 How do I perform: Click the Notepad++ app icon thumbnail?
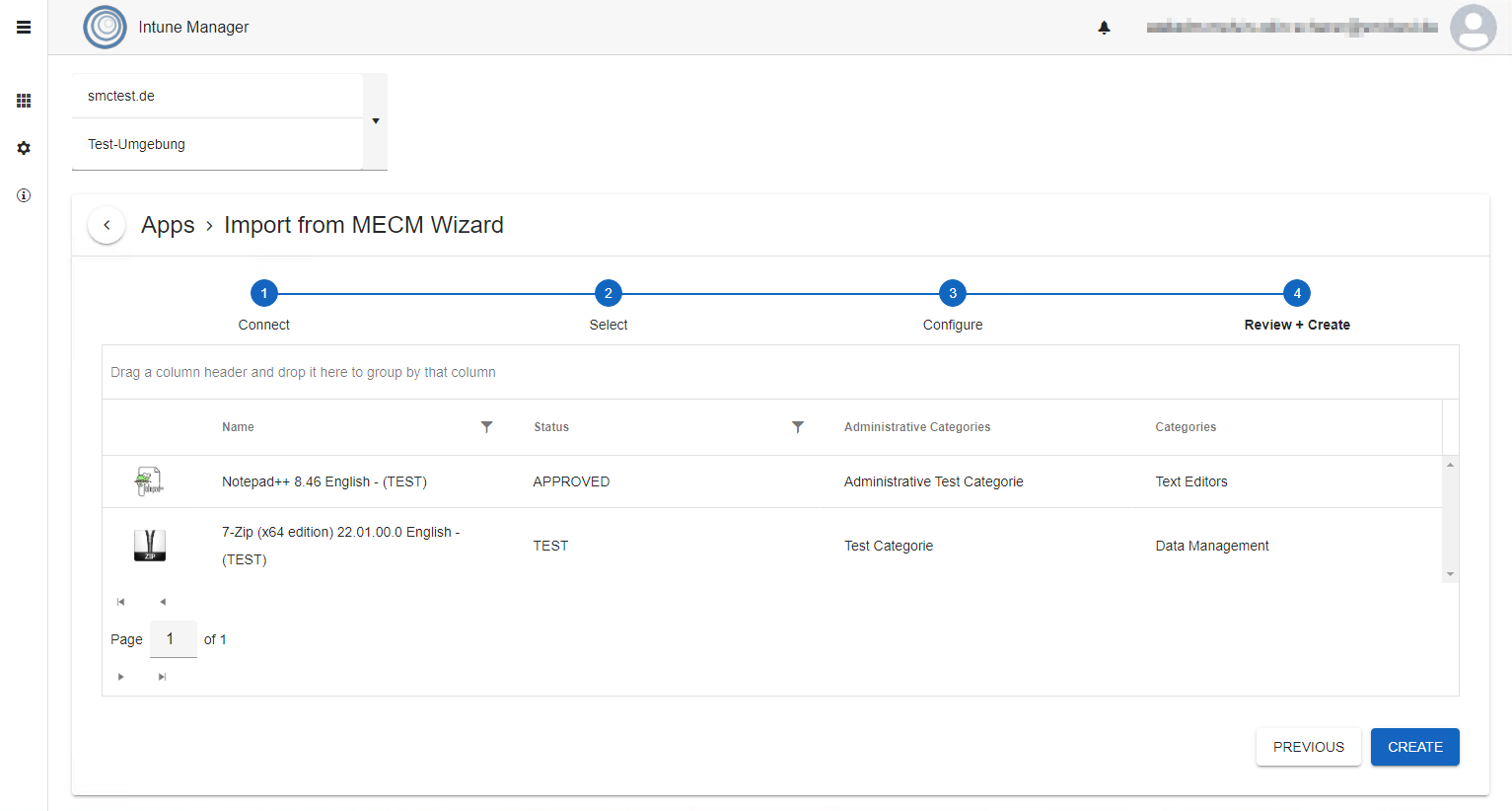click(x=149, y=481)
